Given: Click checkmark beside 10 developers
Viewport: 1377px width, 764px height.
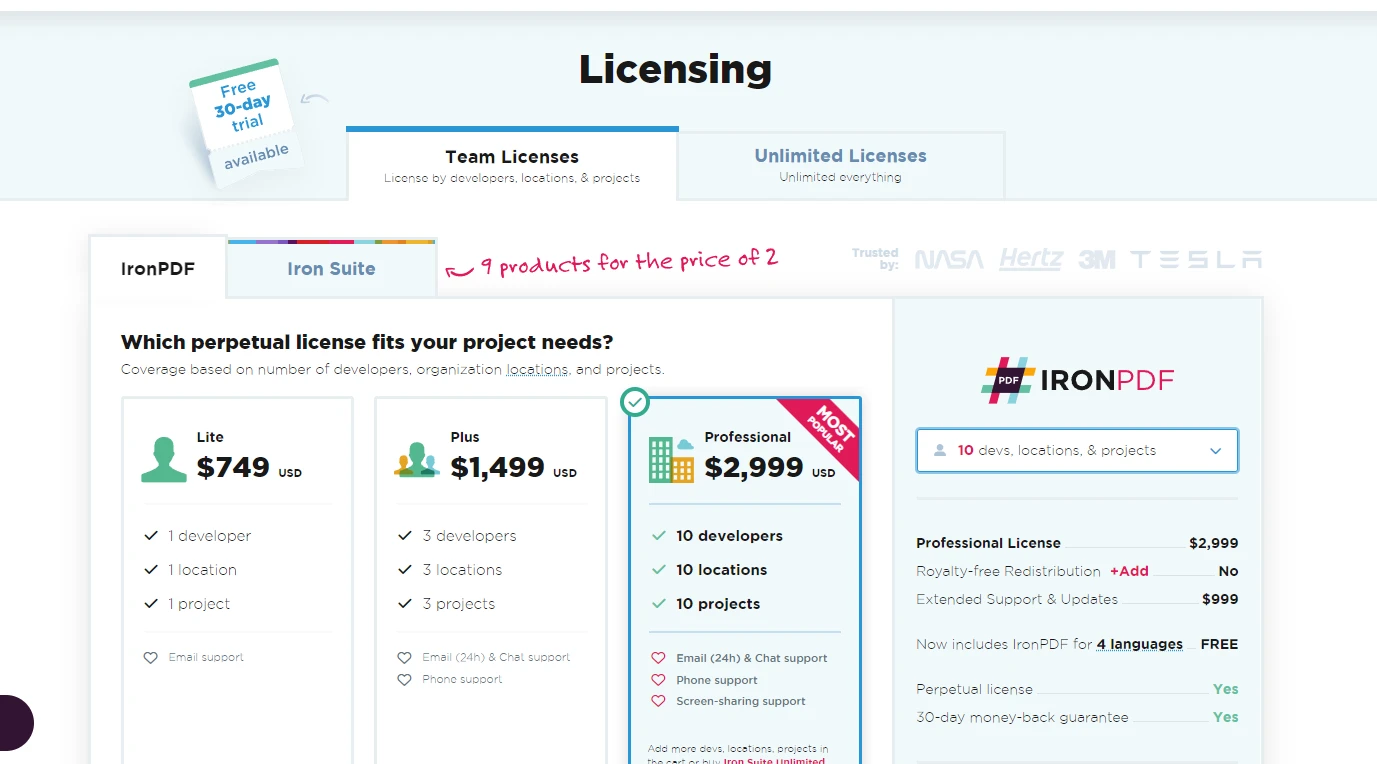Looking at the screenshot, I should 659,536.
